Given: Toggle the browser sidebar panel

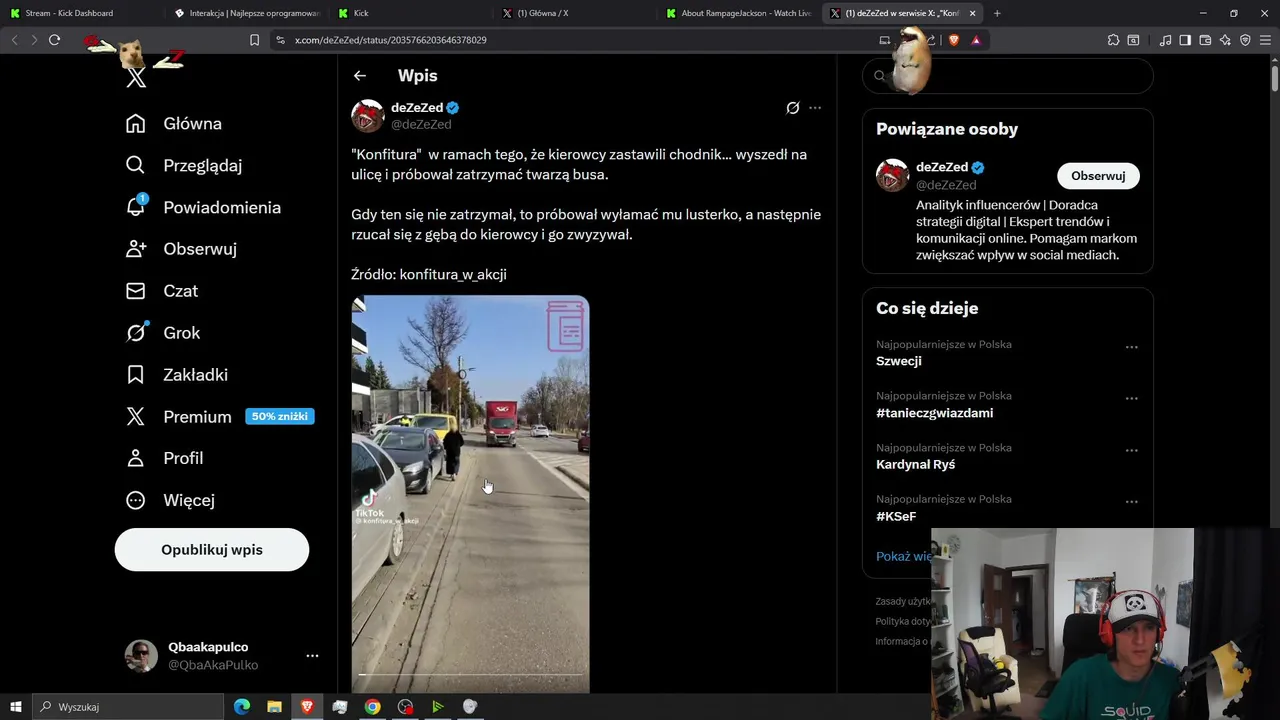Looking at the screenshot, I should [x=1185, y=40].
